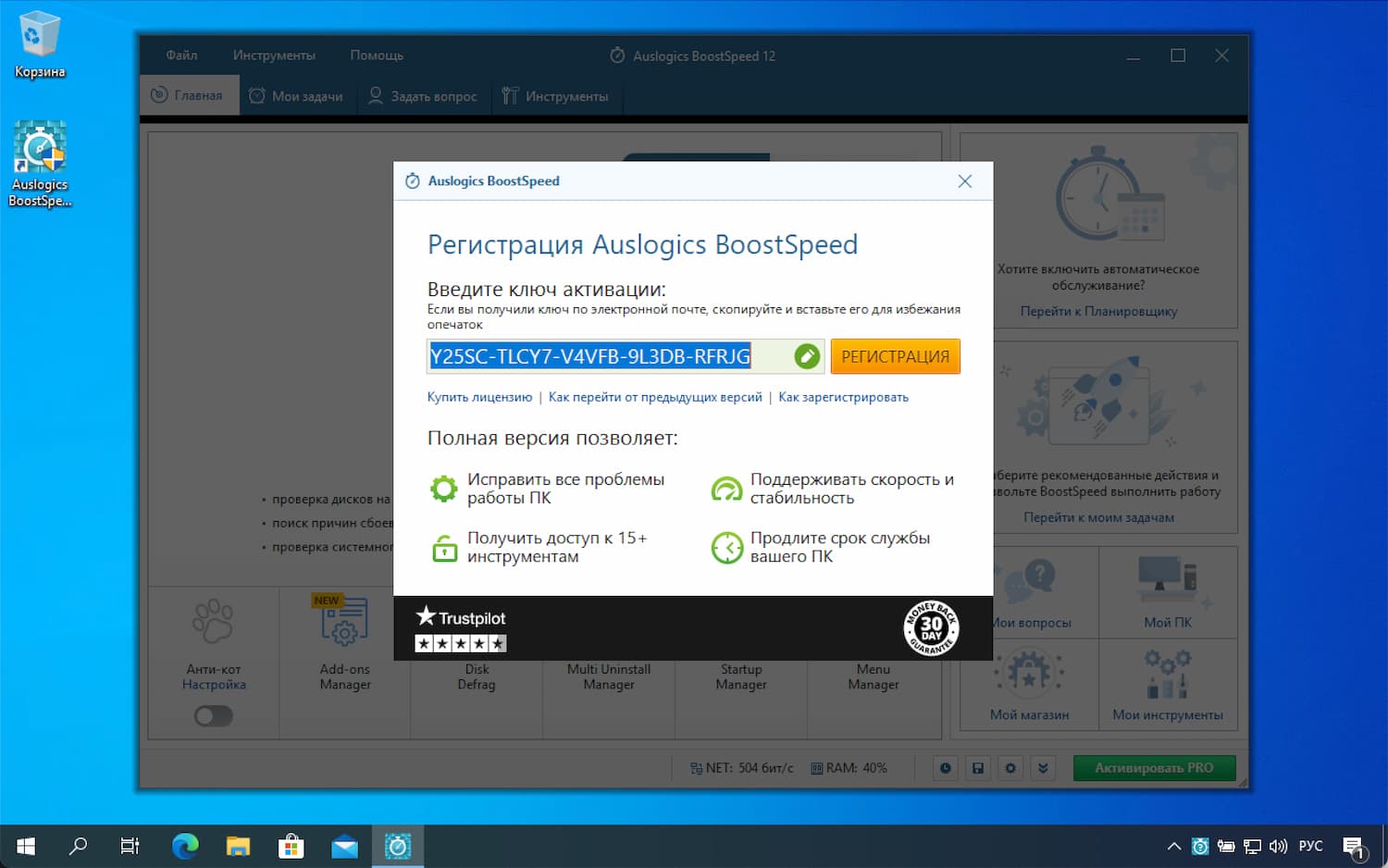
Task: Open the Настройка link under Анти-кот
Action: [x=214, y=685]
